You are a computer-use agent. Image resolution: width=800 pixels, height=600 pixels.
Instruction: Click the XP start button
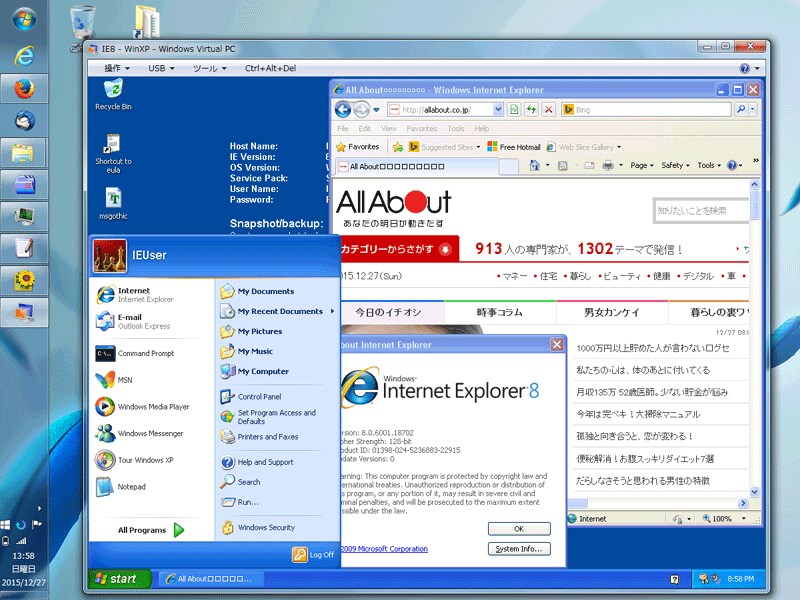[x=120, y=579]
